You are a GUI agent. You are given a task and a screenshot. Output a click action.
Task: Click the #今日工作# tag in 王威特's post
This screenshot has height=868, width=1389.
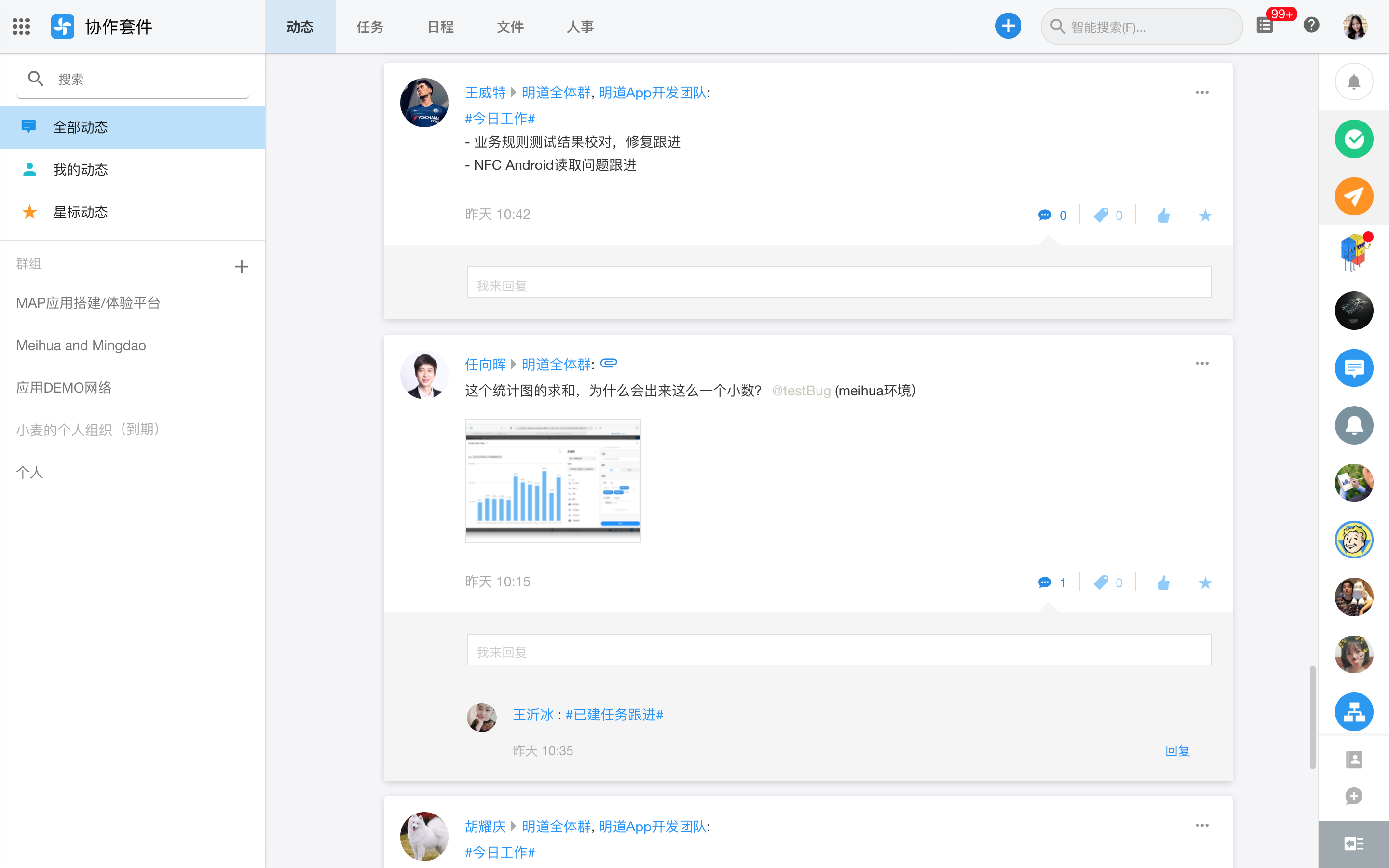click(x=500, y=118)
